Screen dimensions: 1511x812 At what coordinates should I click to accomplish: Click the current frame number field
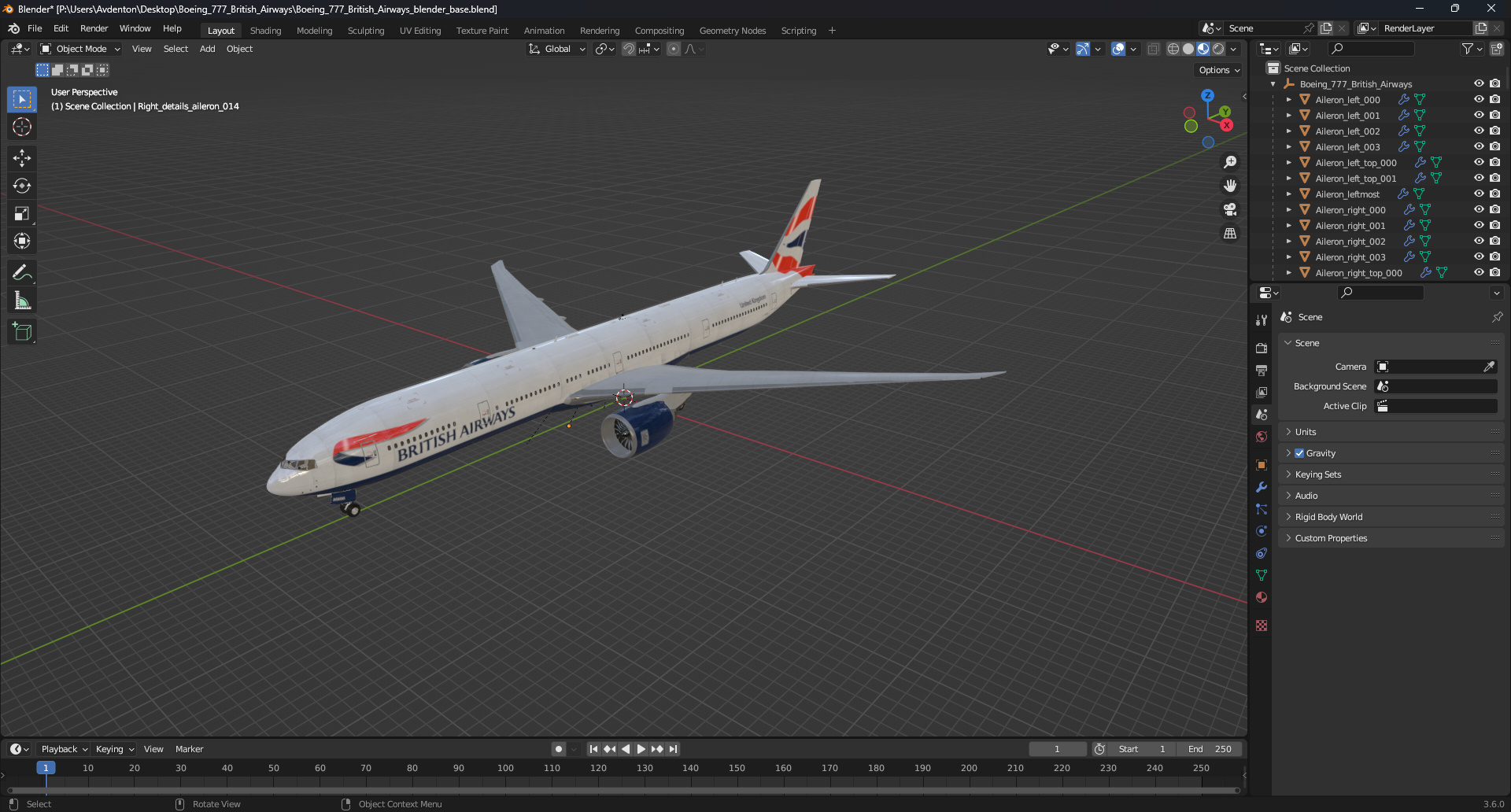click(x=1058, y=749)
